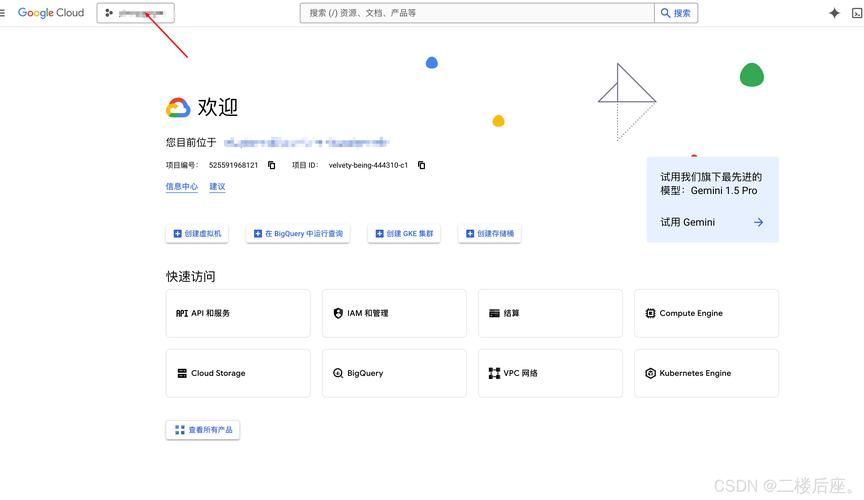The height and width of the screenshot is (500, 864).
Task: Copy the project number 525591968121
Action: click(x=272, y=165)
